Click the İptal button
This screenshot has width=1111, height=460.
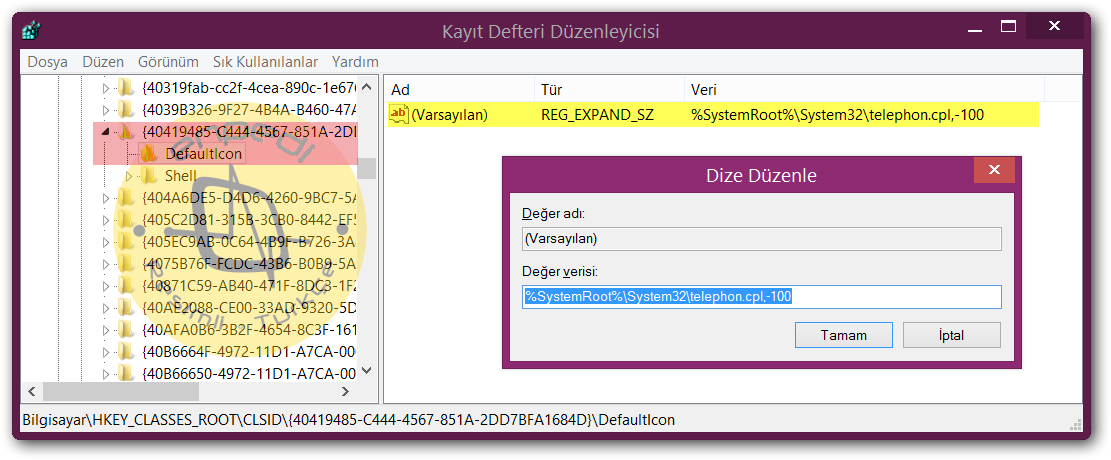952,335
